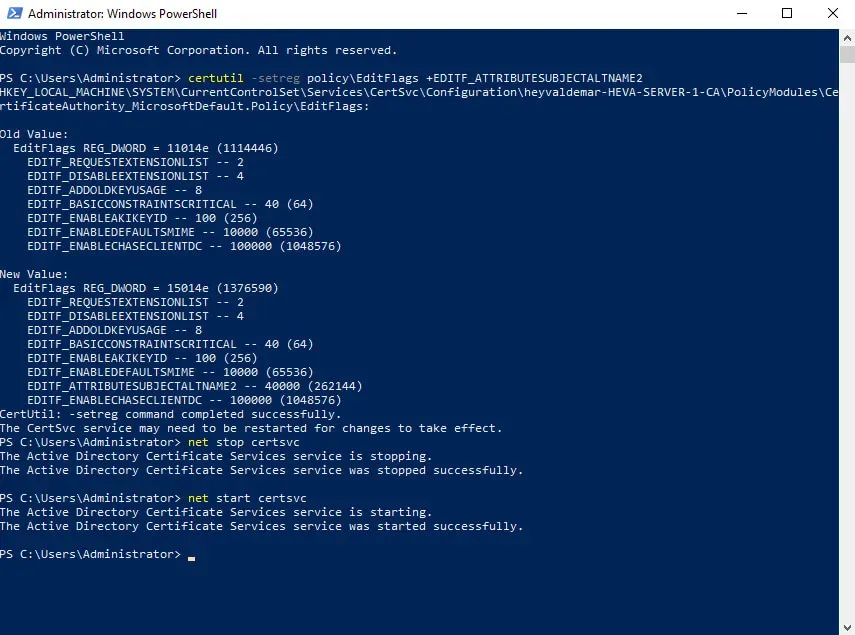Click the 'net stop certsvc' command

(244, 442)
